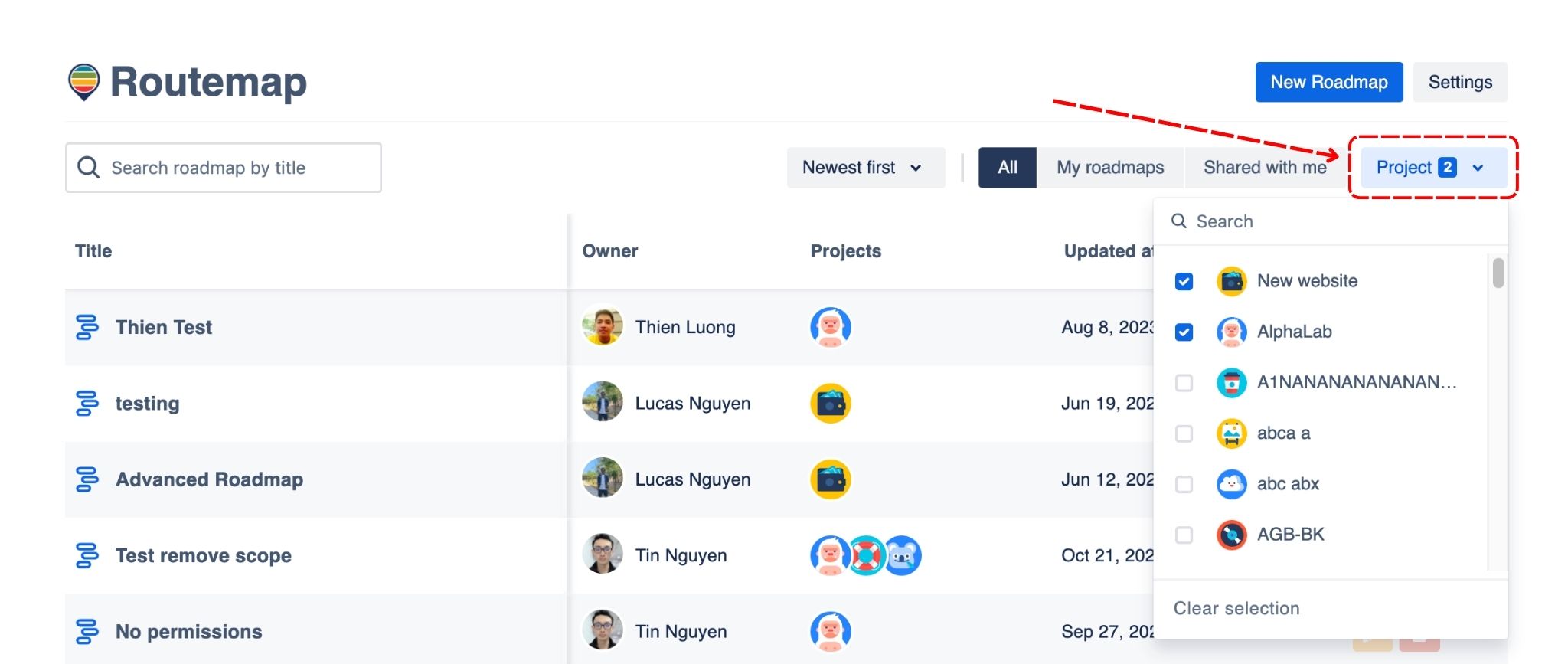Click the project list scrollbar thumb

[x=1498, y=273]
